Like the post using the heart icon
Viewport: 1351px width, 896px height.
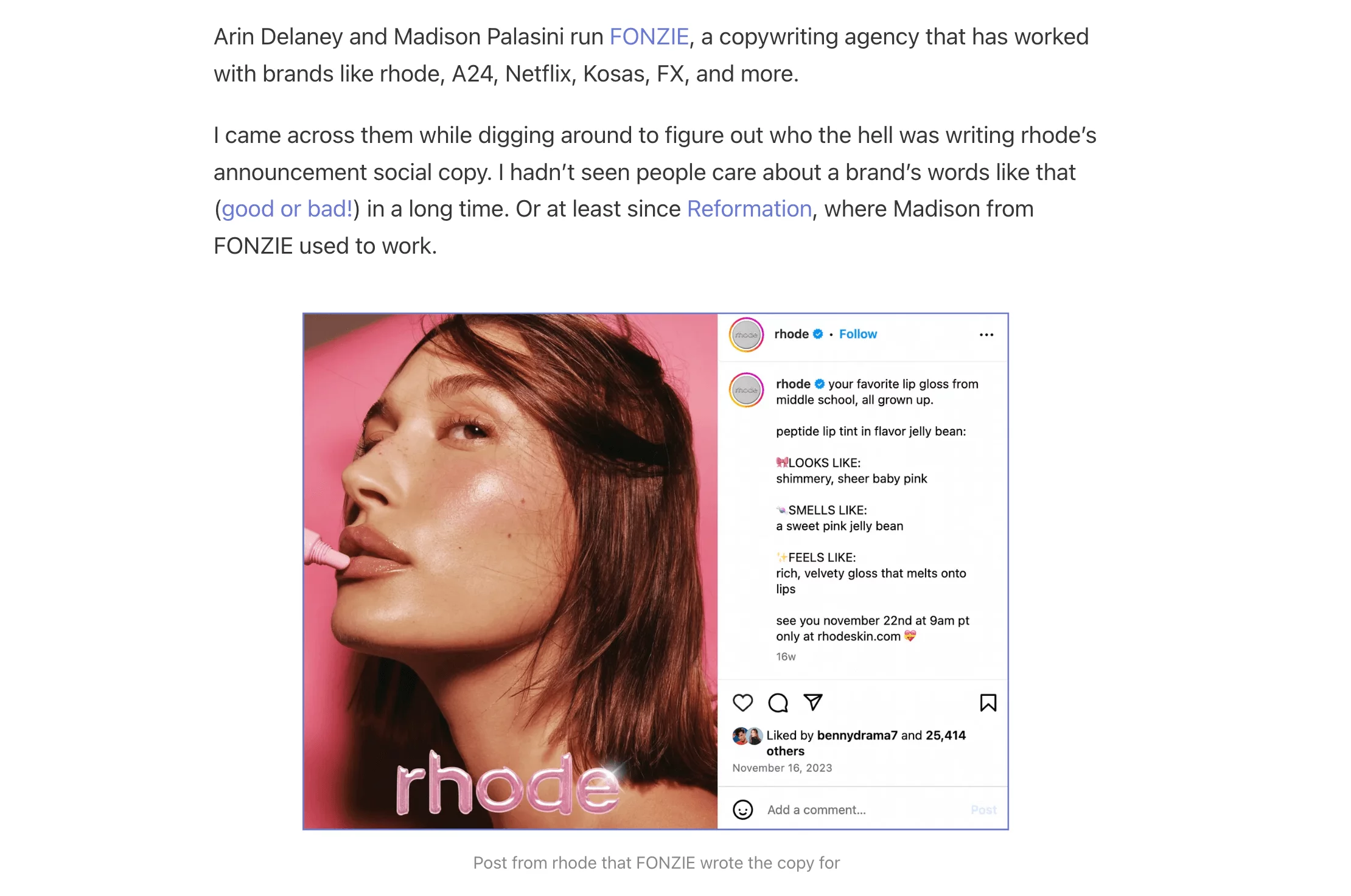click(x=743, y=703)
